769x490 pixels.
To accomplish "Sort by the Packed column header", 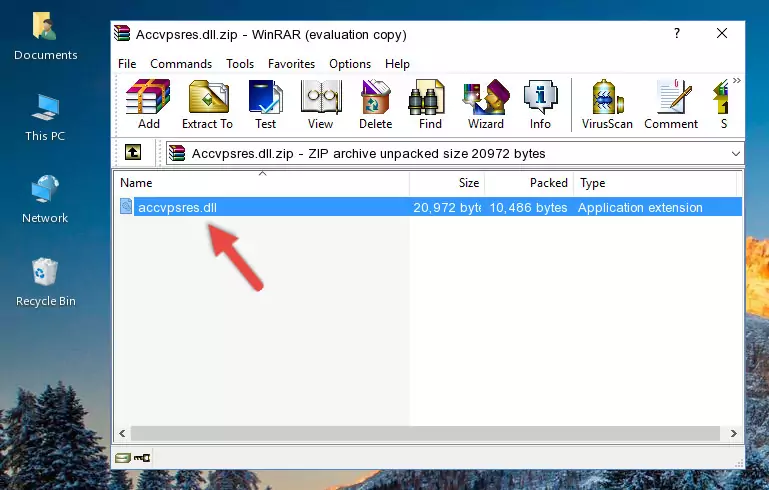I will [x=529, y=183].
